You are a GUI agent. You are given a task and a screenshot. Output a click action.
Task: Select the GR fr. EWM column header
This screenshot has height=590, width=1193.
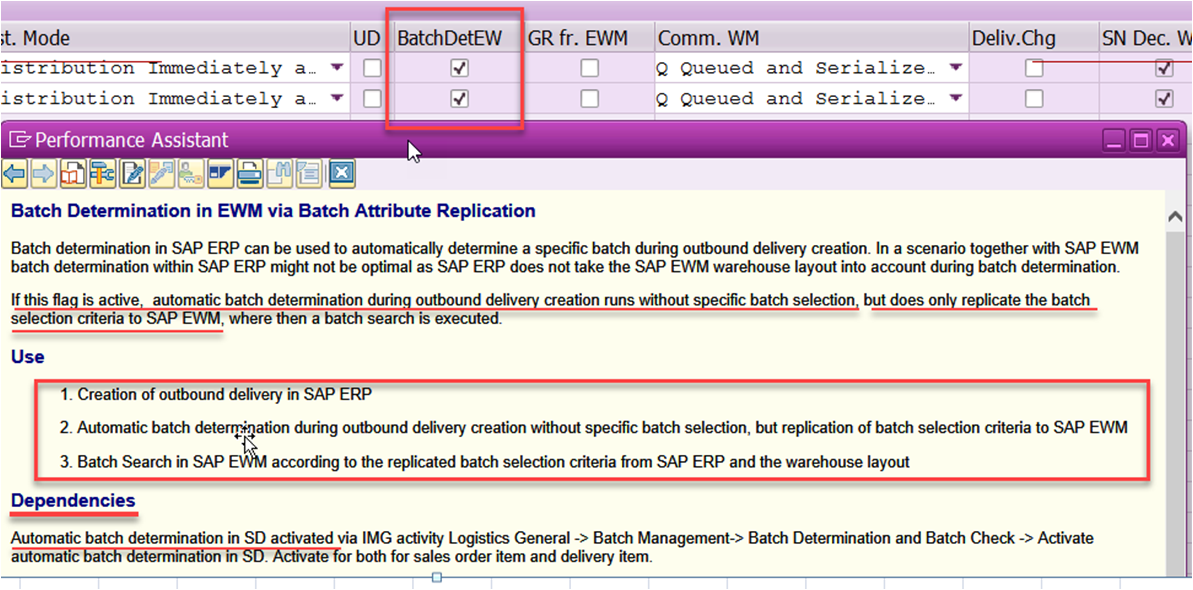coord(588,38)
